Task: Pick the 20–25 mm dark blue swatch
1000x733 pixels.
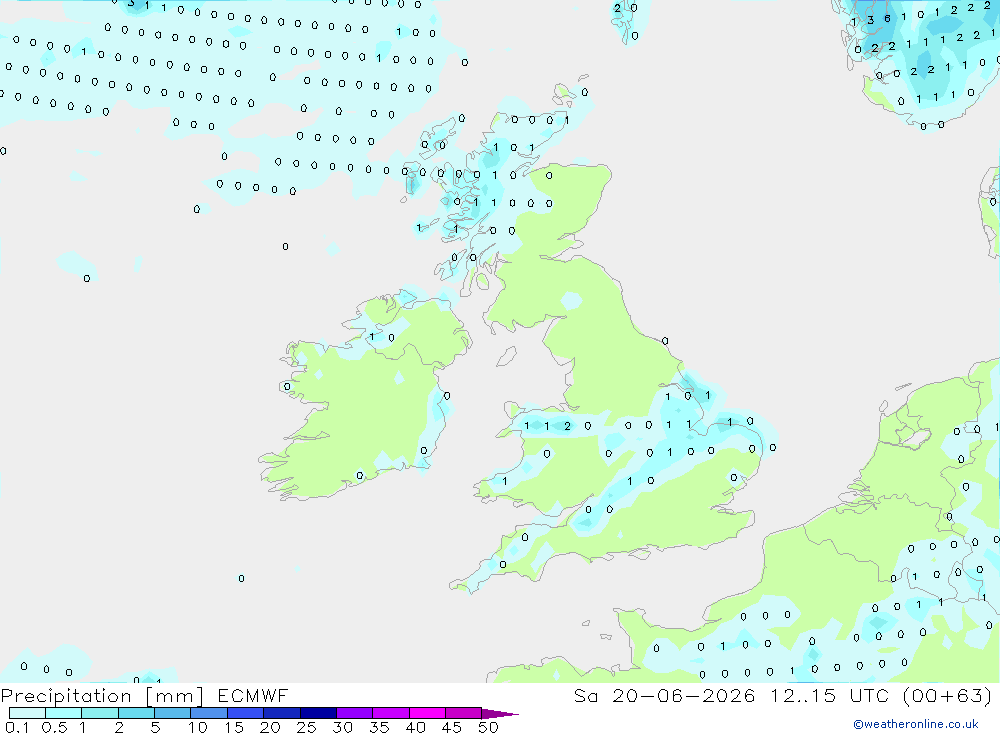Action: pyautogui.click(x=282, y=713)
